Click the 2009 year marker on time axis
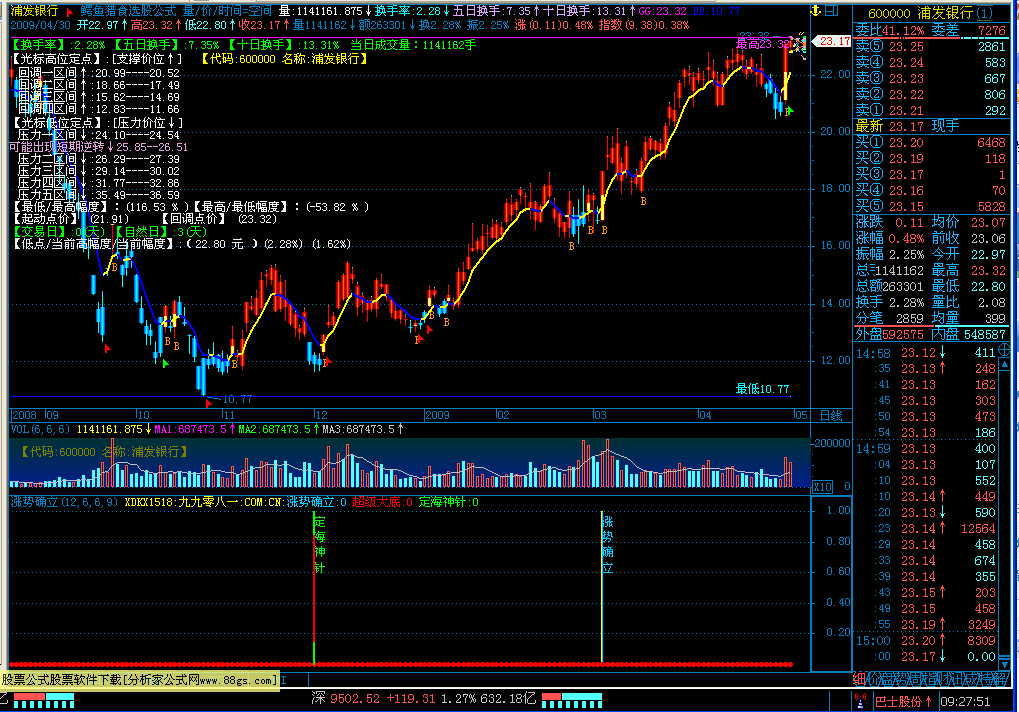1019x712 pixels. [x=437, y=415]
